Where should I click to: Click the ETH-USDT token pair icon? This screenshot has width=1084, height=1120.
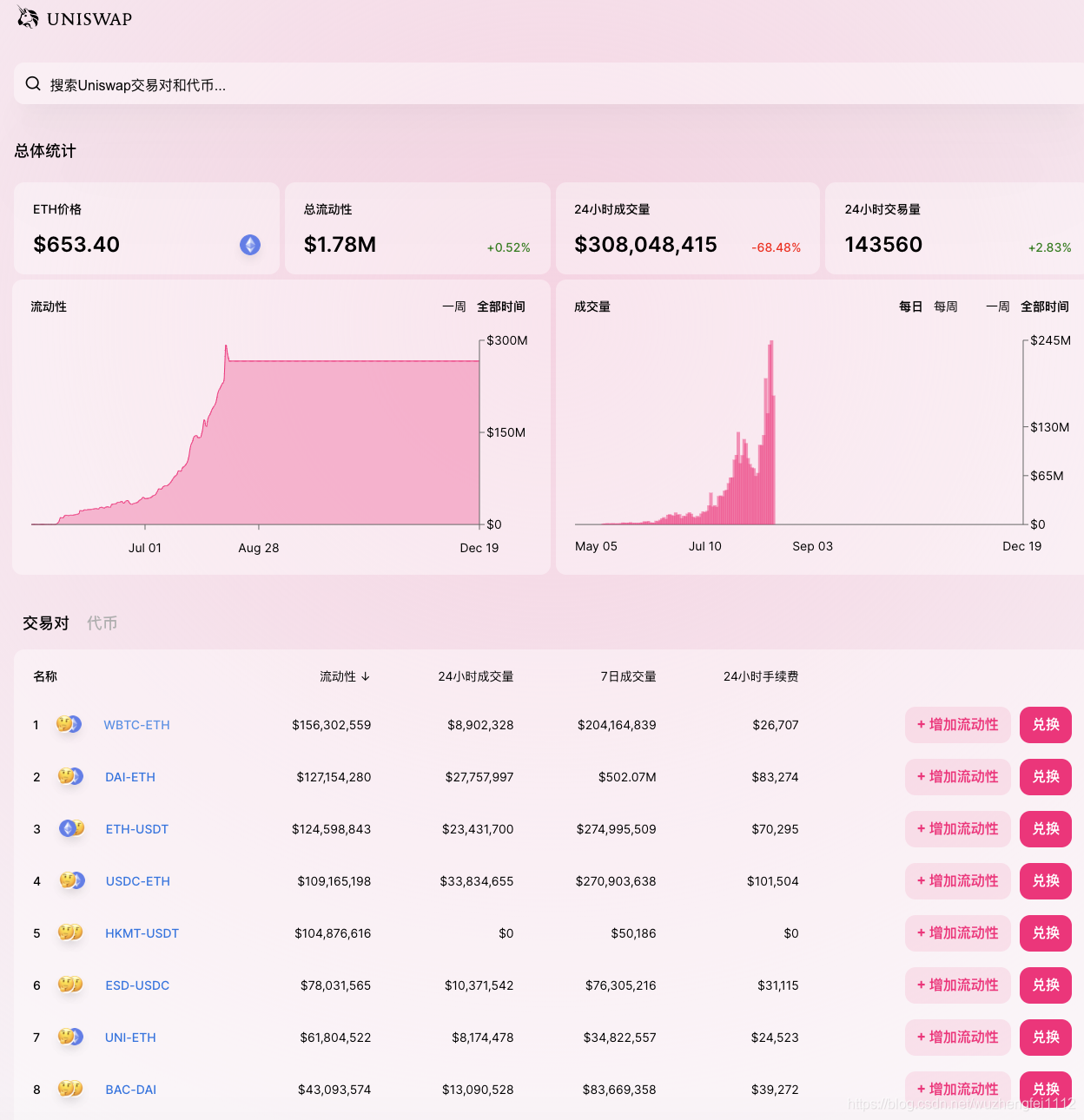click(71, 828)
